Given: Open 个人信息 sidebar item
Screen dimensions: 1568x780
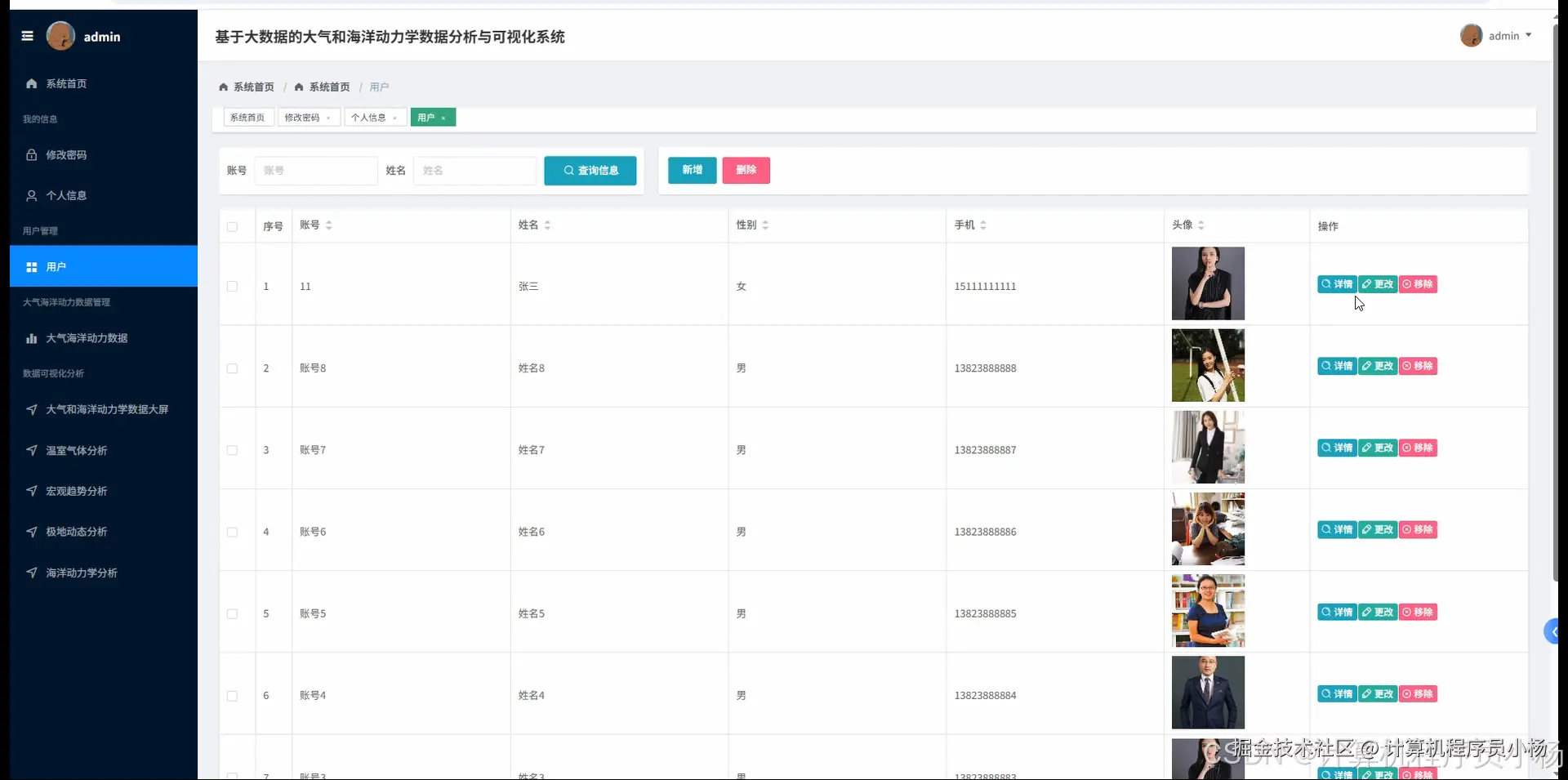Looking at the screenshot, I should click(x=104, y=195).
